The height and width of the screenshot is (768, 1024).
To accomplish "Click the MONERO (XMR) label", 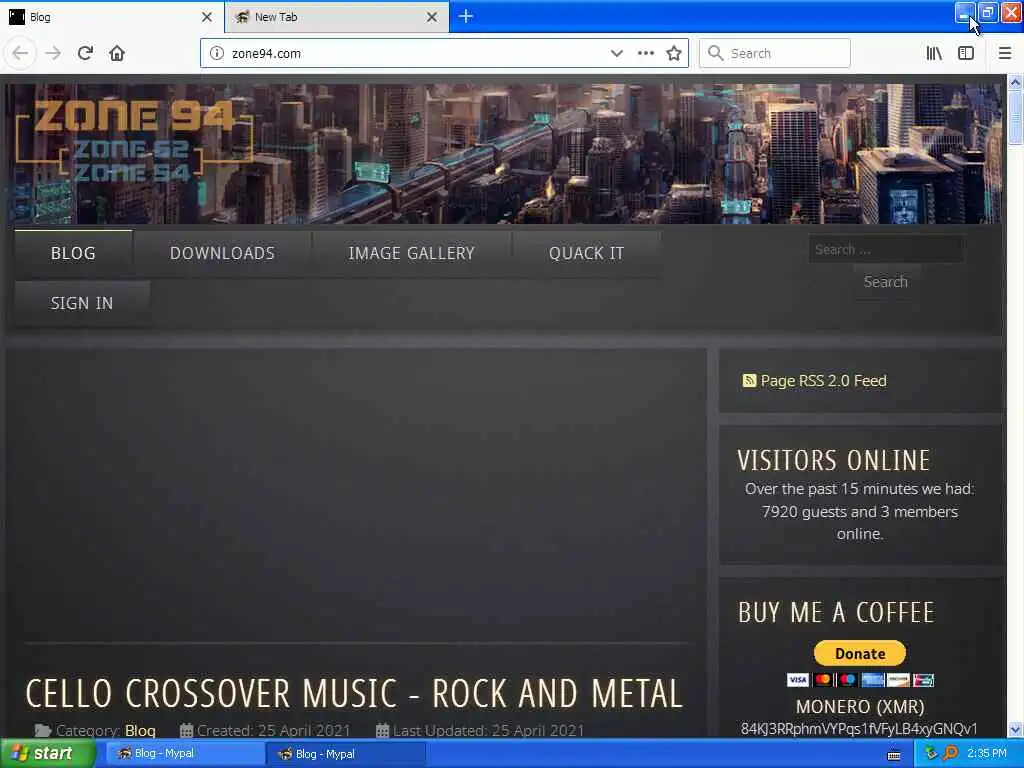I will [x=860, y=706].
